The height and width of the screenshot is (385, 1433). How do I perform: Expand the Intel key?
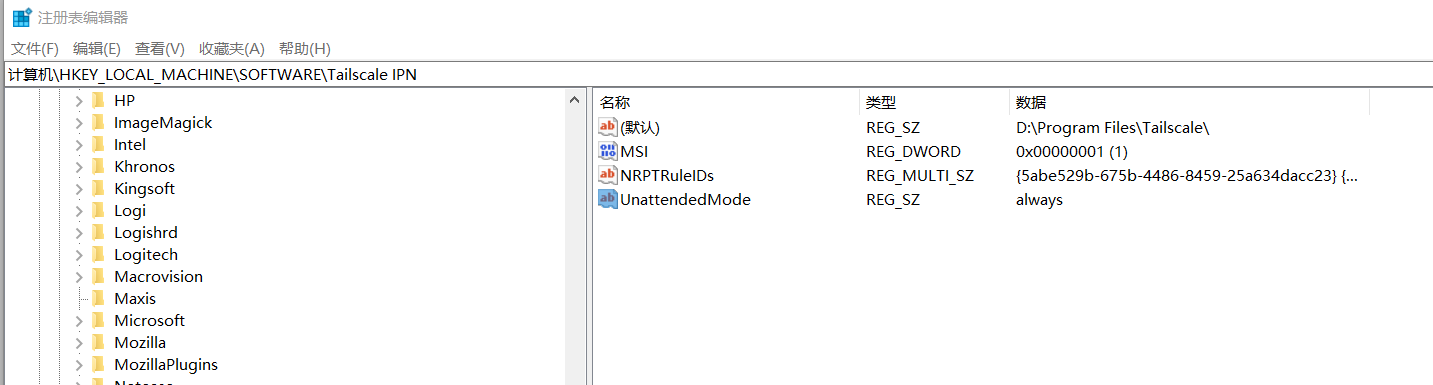point(79,145)
